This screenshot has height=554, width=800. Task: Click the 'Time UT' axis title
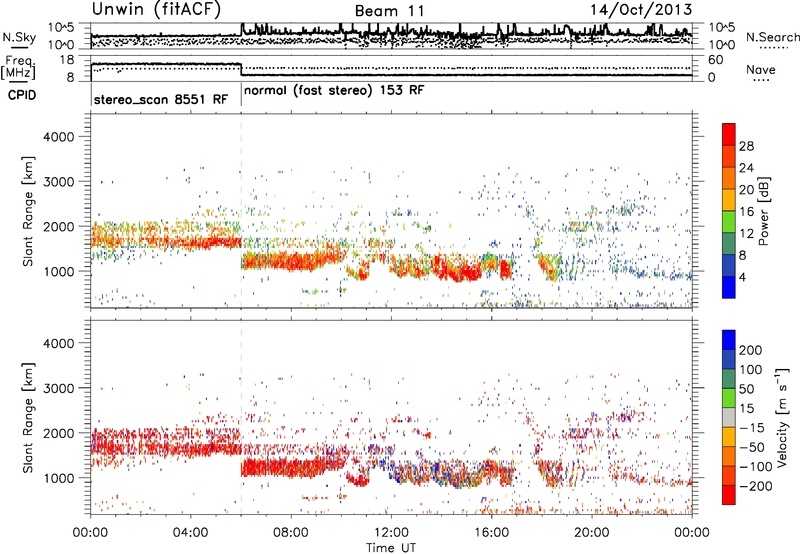(391, 548)
